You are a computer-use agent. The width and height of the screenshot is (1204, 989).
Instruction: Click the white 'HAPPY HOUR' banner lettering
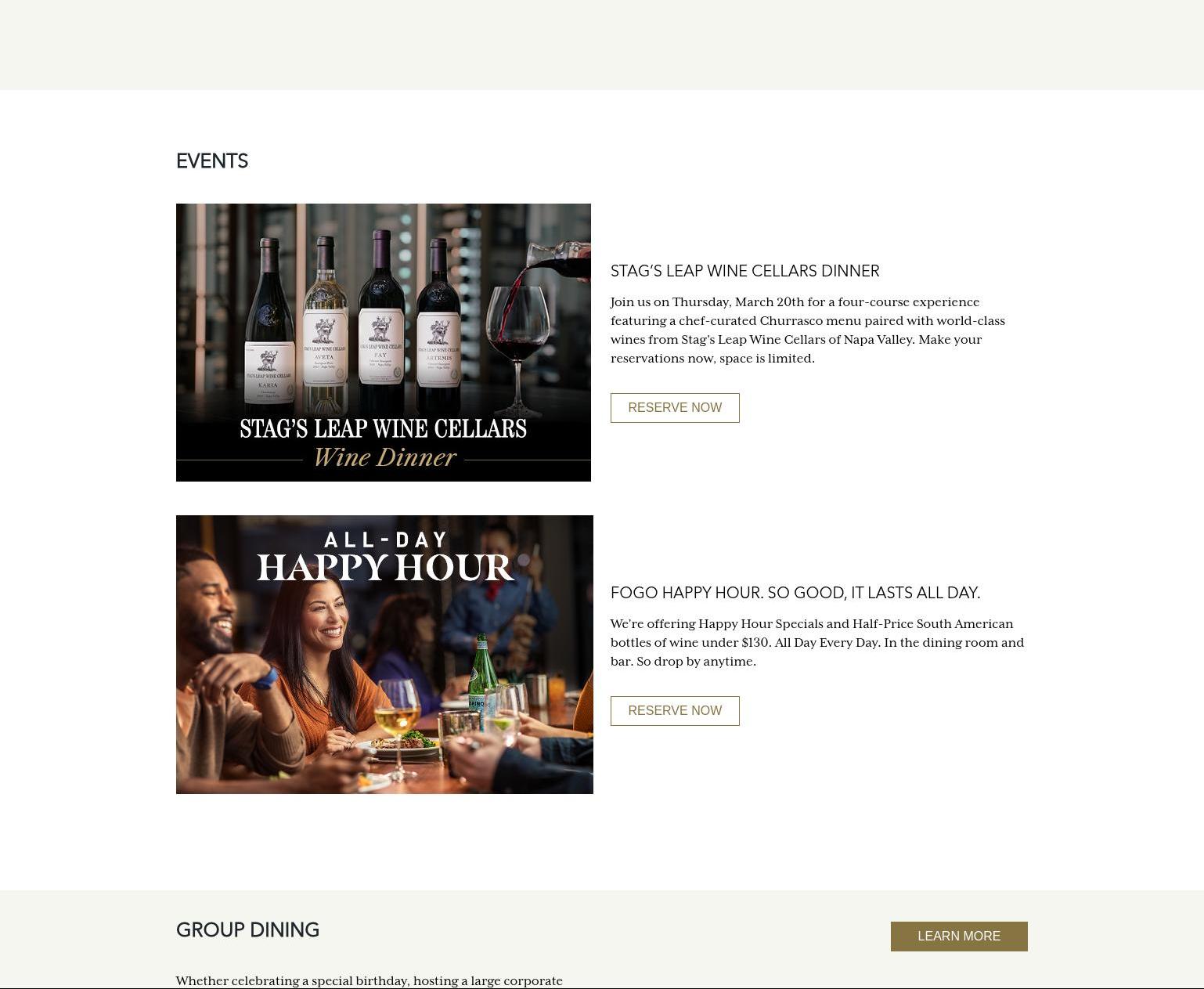(x=384, y=568)
